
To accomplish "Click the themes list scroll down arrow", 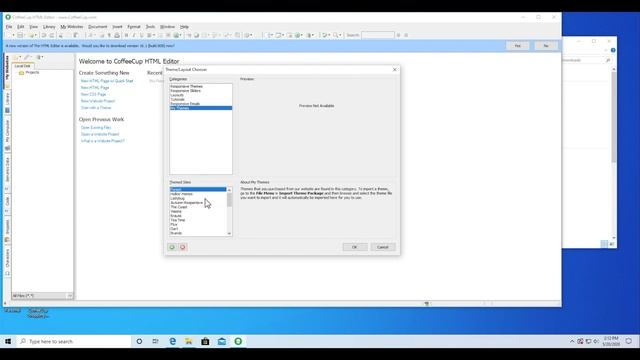I will pyautogui.click(x=229, y=233).
